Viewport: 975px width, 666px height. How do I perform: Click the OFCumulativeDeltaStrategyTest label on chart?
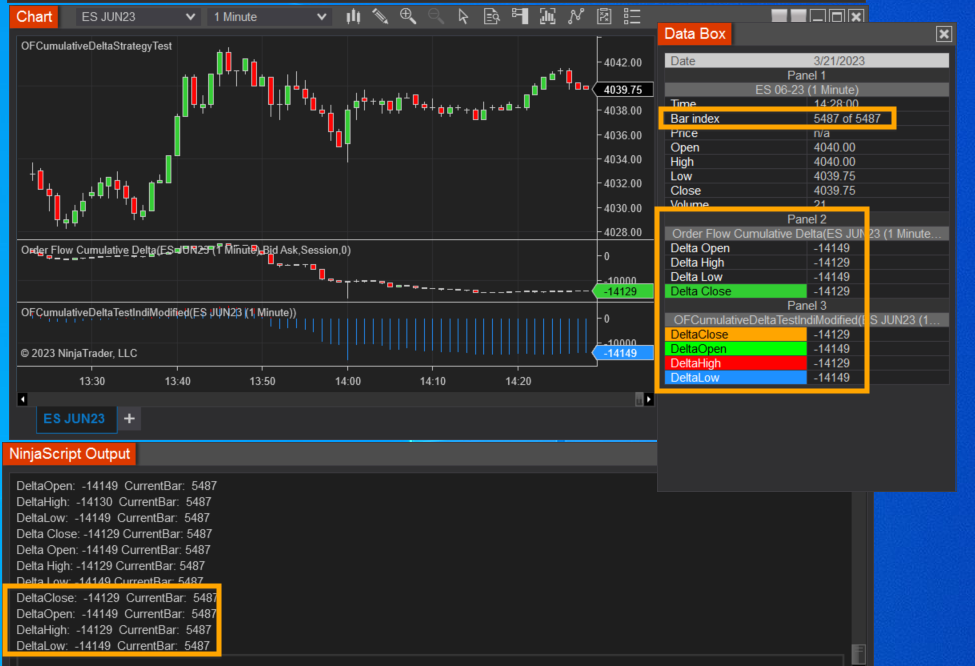click(x=96, y=46)
